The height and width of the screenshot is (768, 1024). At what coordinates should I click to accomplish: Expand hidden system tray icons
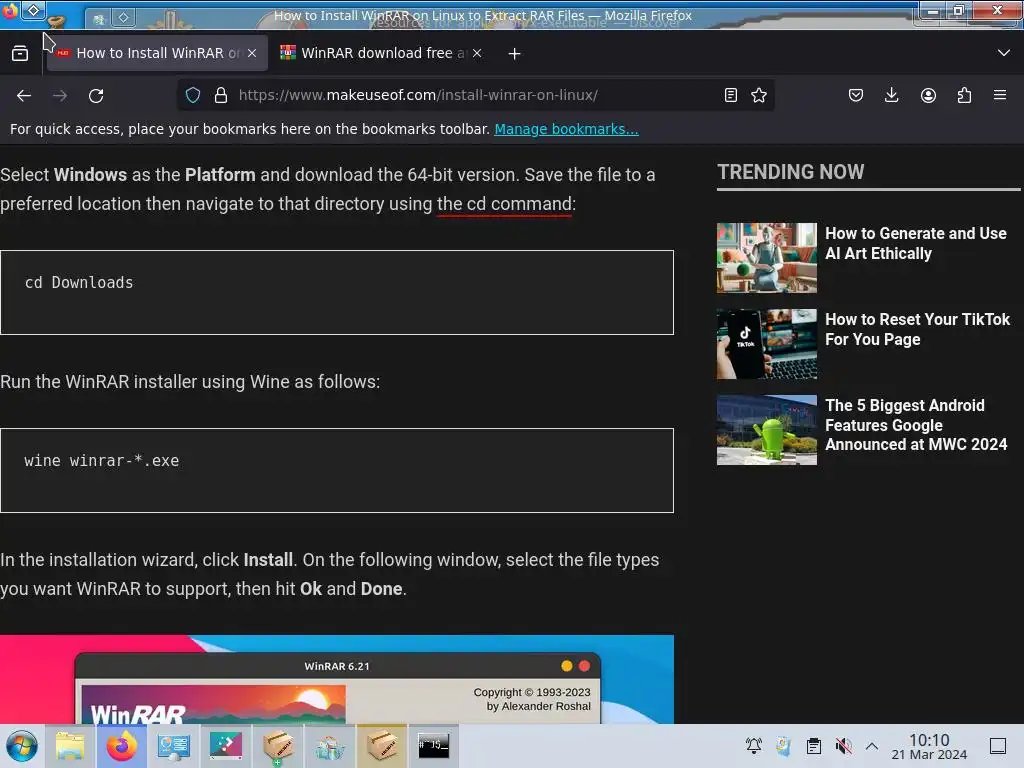tap(872, 746)
